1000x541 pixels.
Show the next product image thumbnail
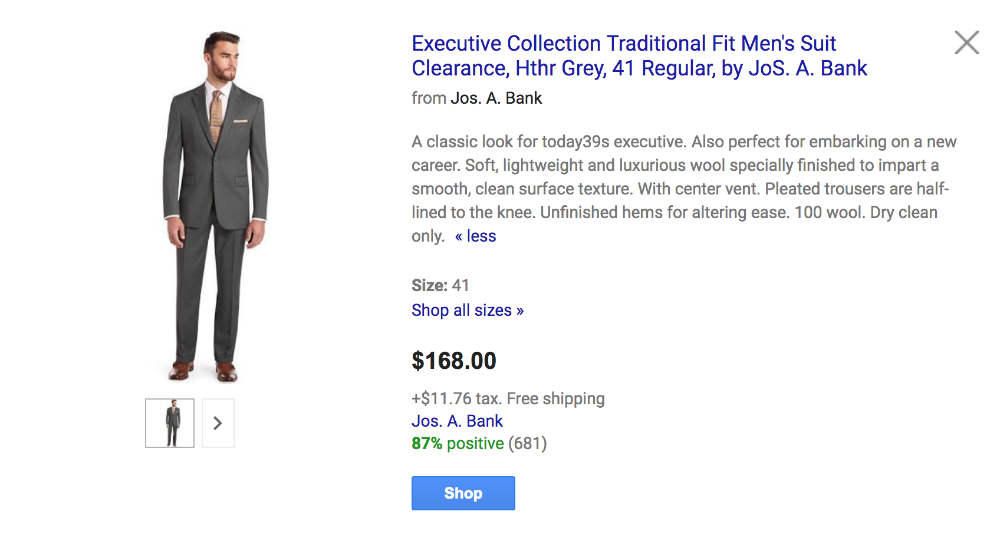[218, 423]
